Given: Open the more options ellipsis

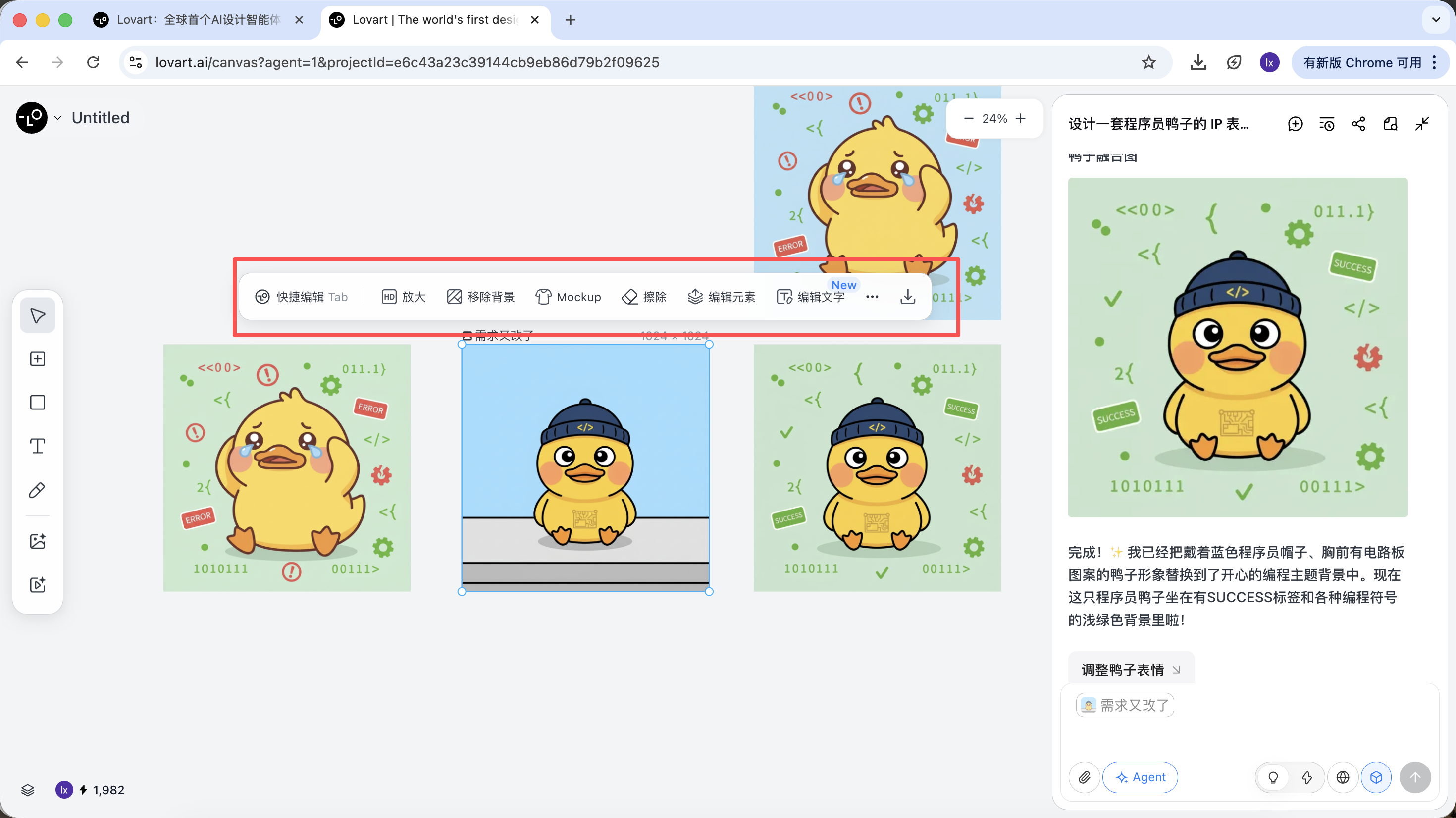Looking at the screenshot, I should [872, 297].
